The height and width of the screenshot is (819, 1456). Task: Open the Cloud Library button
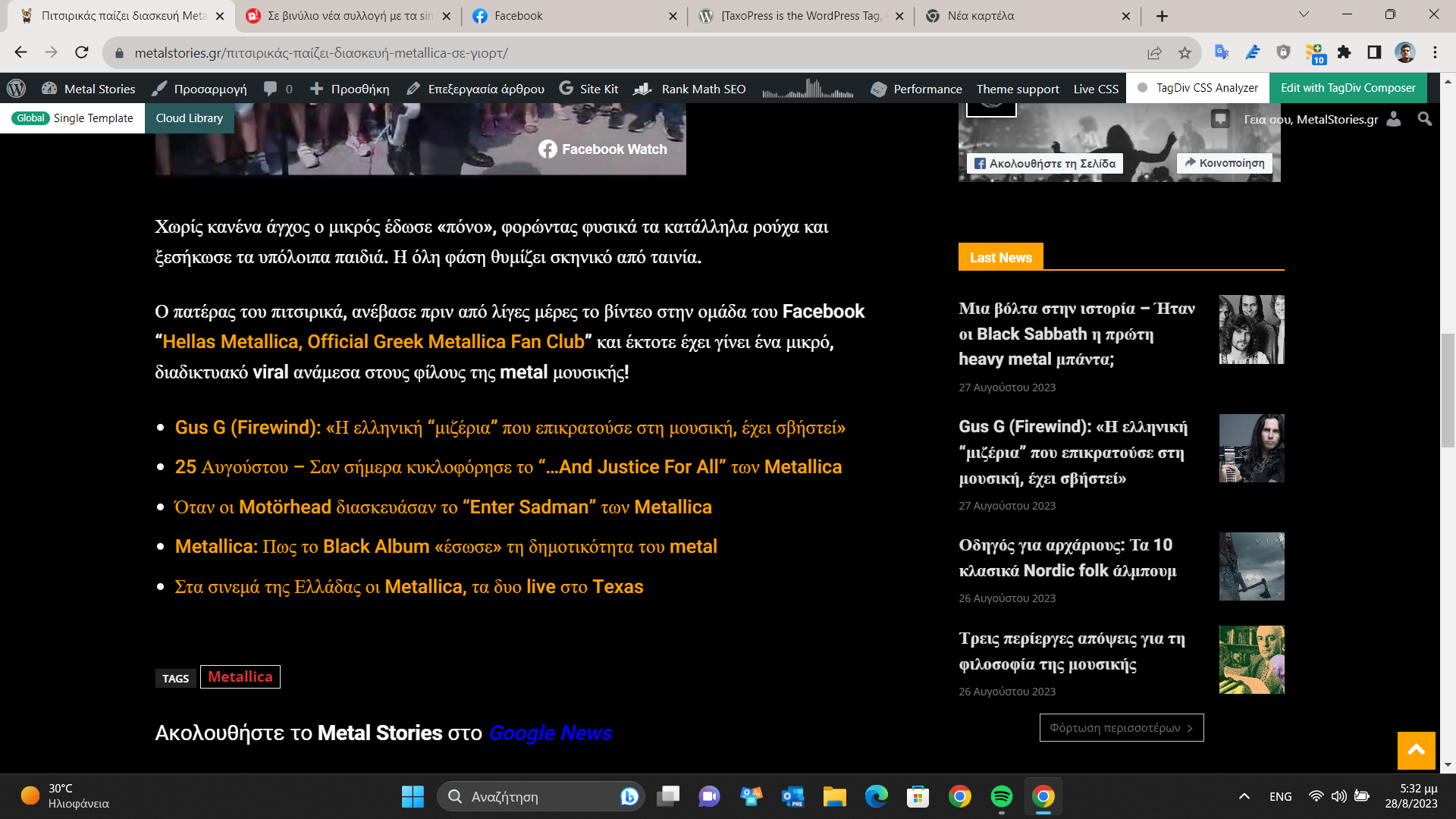point(190,118)
